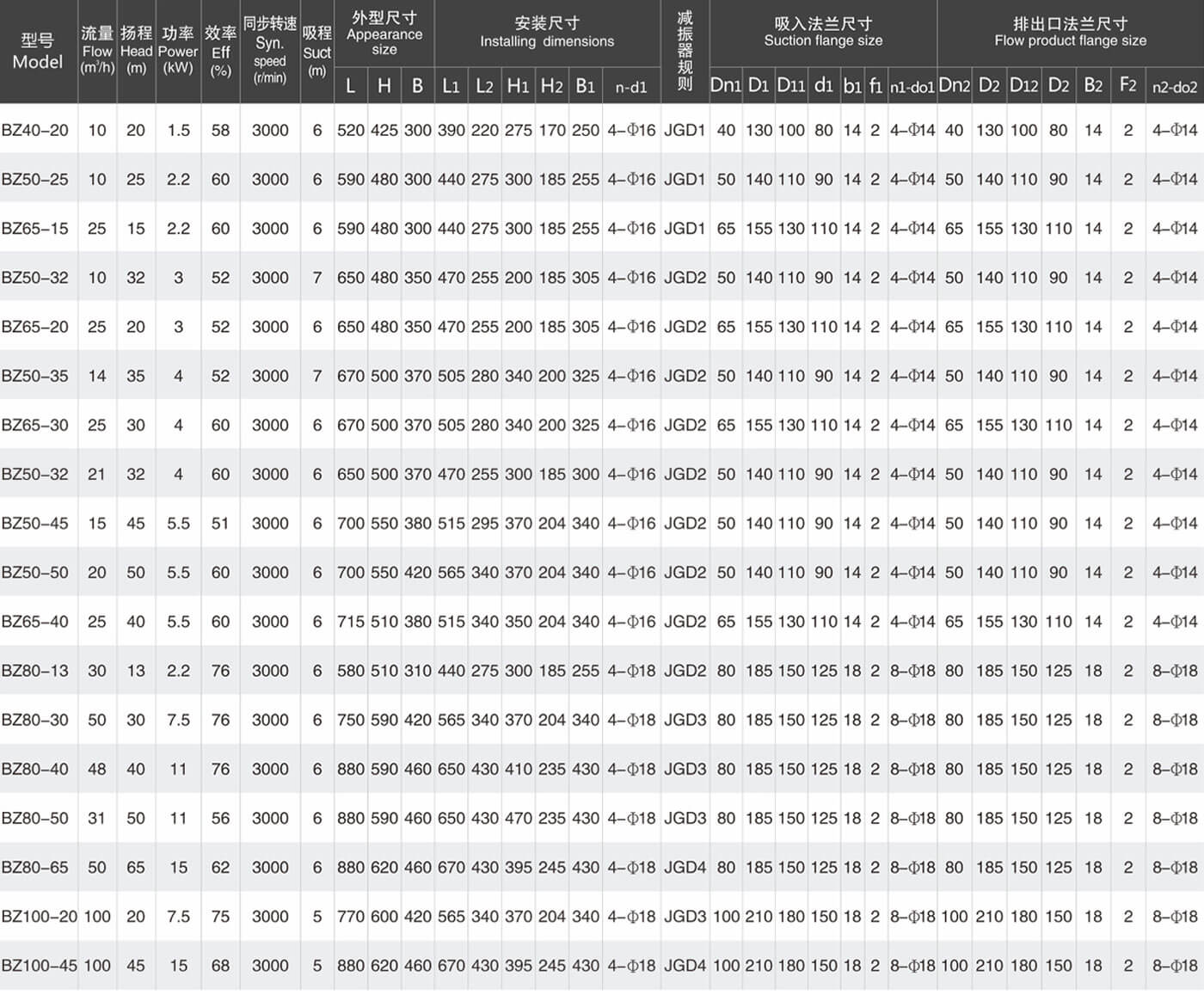This screenshot has width=1204, height=995.
Task: Select the BZ65-30 model cell
Action: pos(35,424)
